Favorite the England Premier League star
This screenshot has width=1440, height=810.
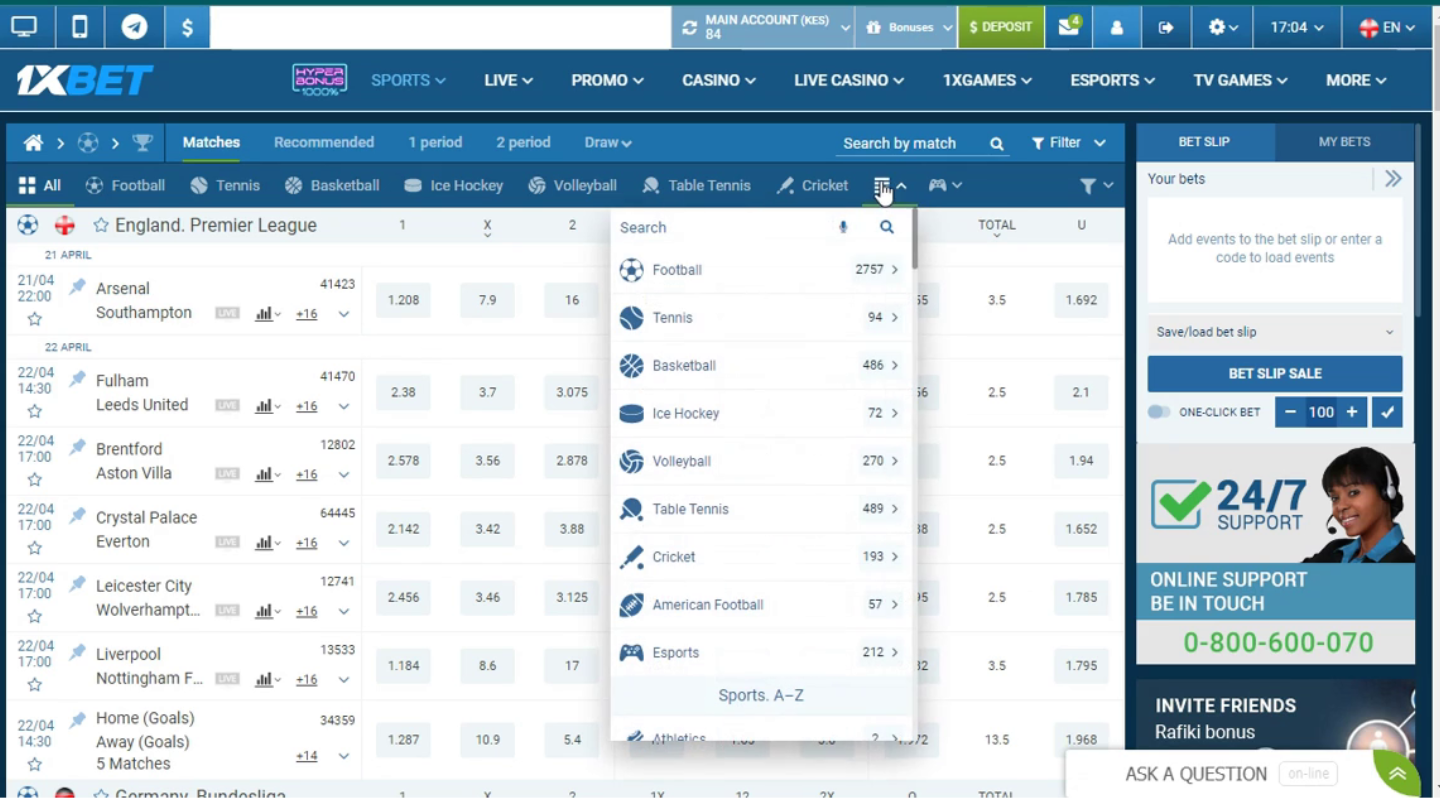point(100,226)
